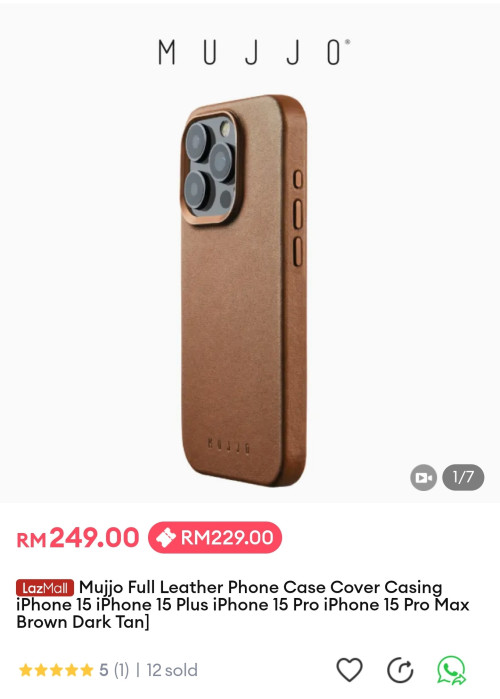Tap the first yellow rating star
This screenshot has width=500, height=699.
pos(25,670)
